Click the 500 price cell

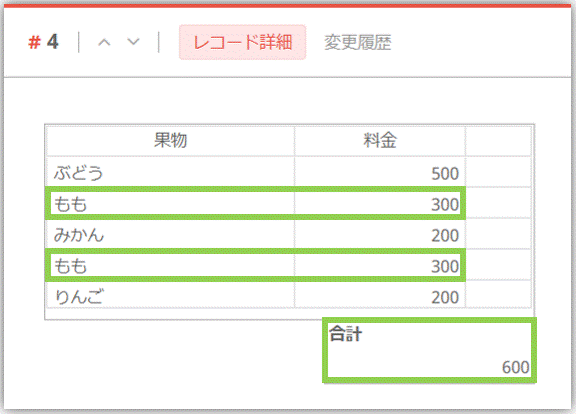click(x=380, y=172)
